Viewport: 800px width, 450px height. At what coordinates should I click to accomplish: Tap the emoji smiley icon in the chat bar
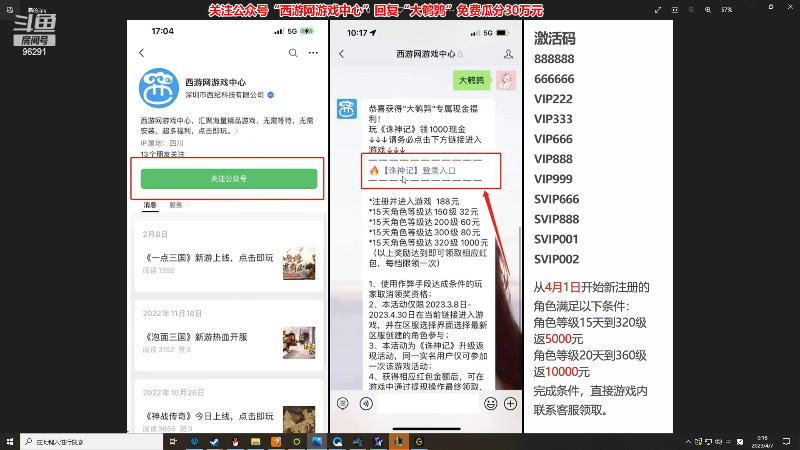click(490, 404)
